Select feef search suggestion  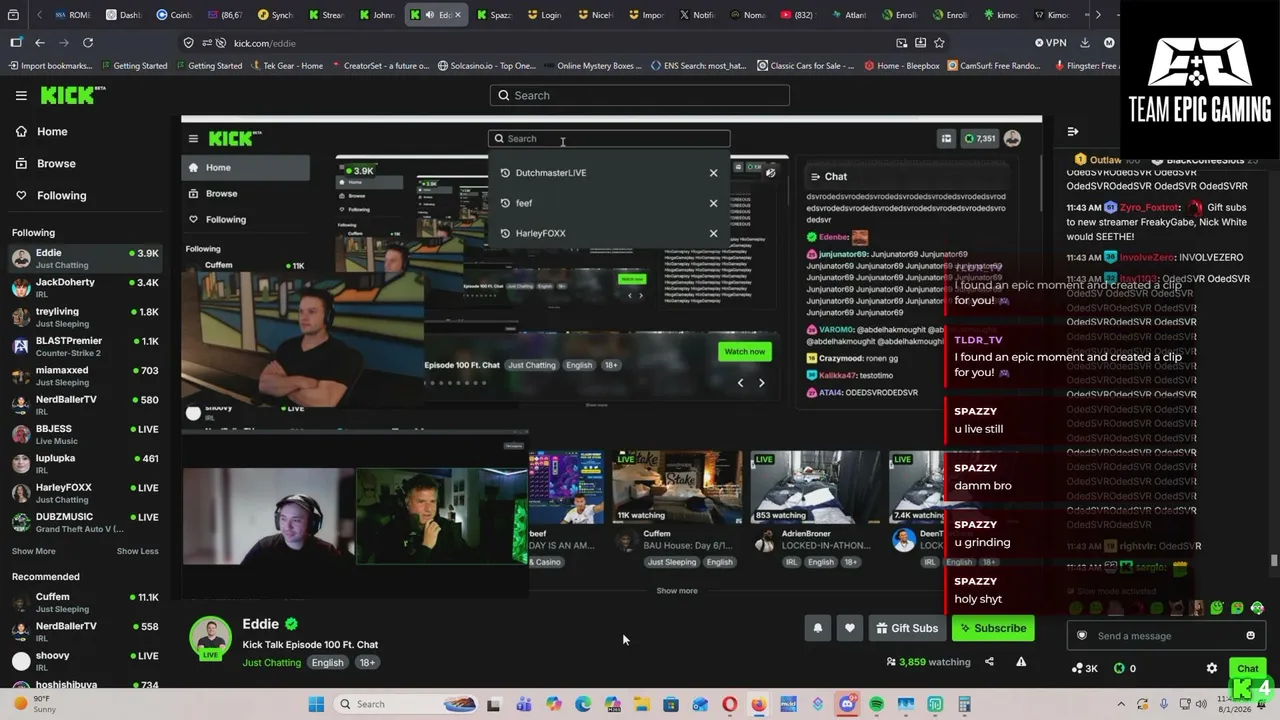524,203
